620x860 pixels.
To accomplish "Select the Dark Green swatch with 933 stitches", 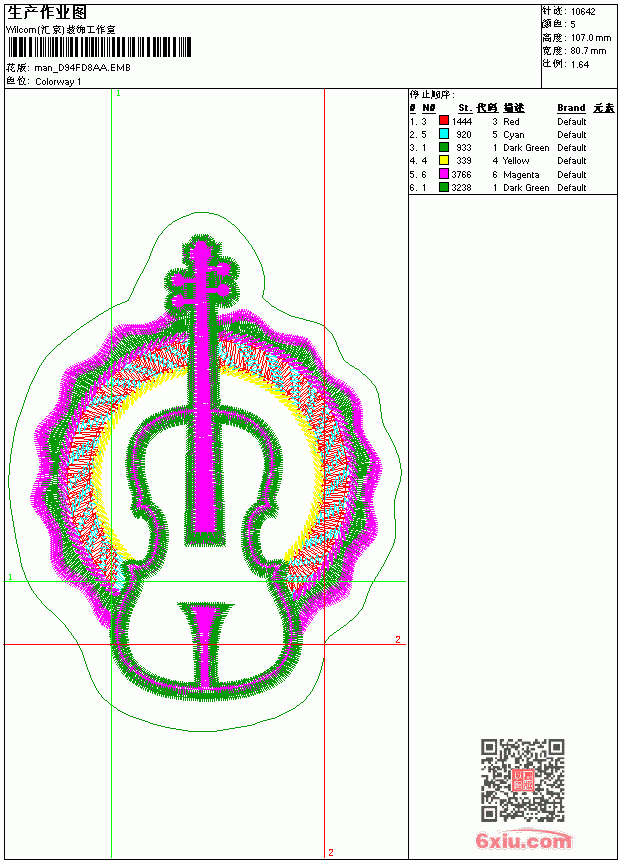I will (x=444, y=147).
